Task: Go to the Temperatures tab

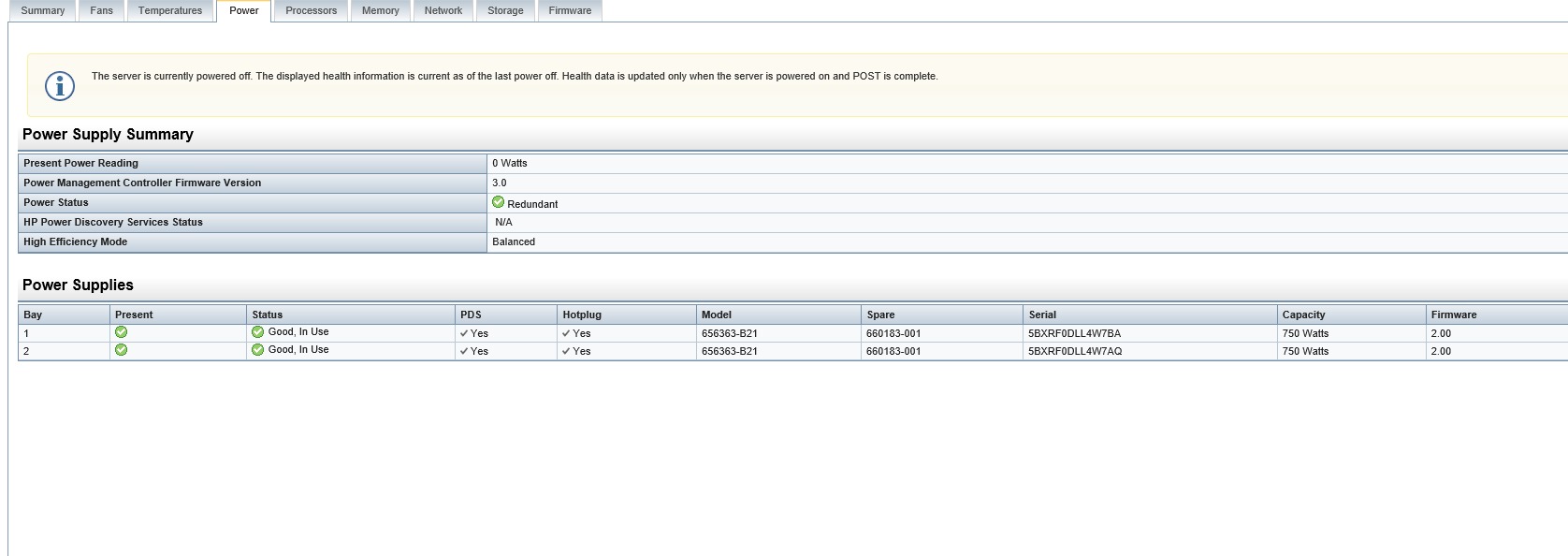Action: coord(170,10)
